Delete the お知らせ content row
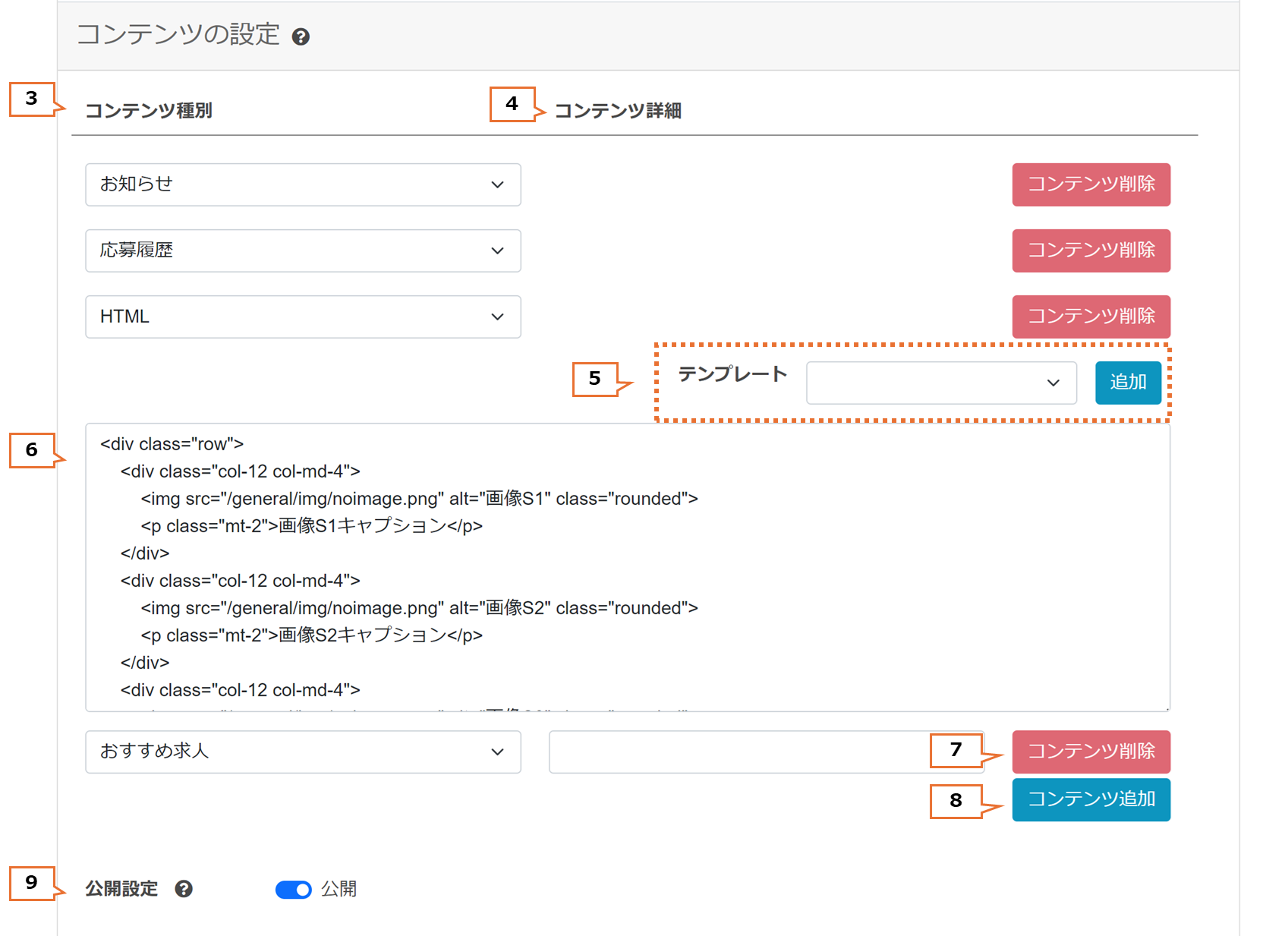The height and width of the screenshot is (936, 1288). [x=1091, y=184]
